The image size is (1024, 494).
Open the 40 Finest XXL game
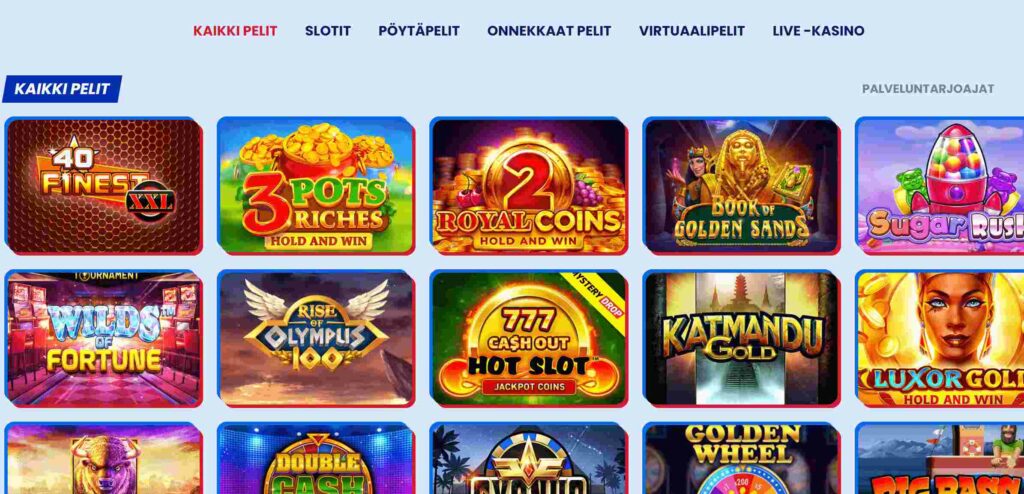[x=103, y=186]
